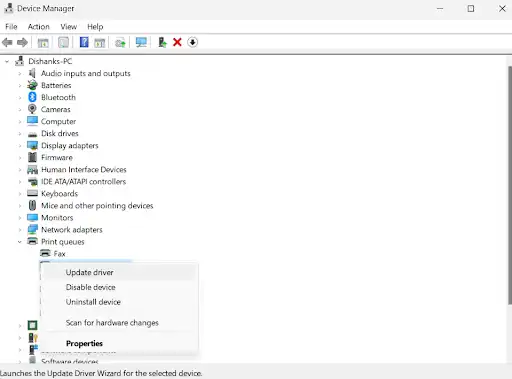Screen dimensions: 512x379
Task: Click the Keyboards category icon
Action: pos(32,193)
